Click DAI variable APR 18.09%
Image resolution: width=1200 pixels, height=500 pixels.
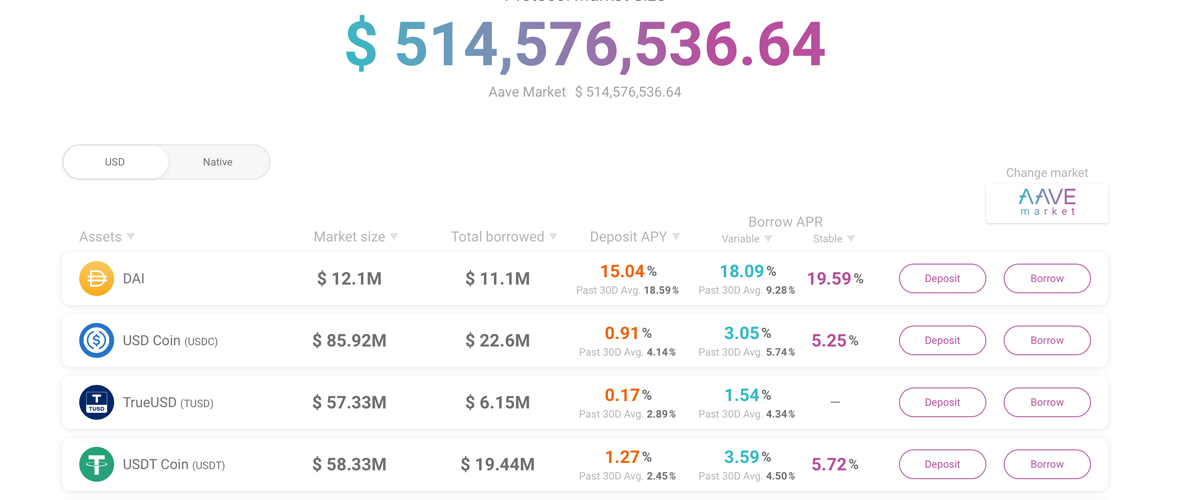click(747, 271)
